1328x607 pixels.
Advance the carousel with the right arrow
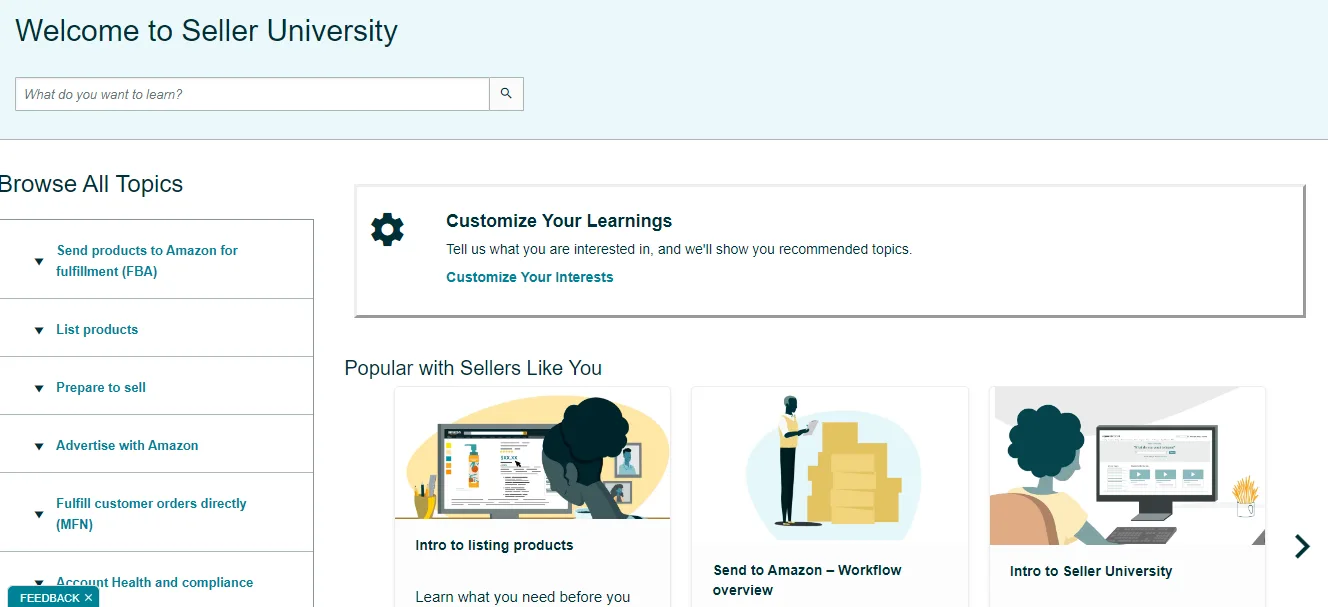(1301, 546)
